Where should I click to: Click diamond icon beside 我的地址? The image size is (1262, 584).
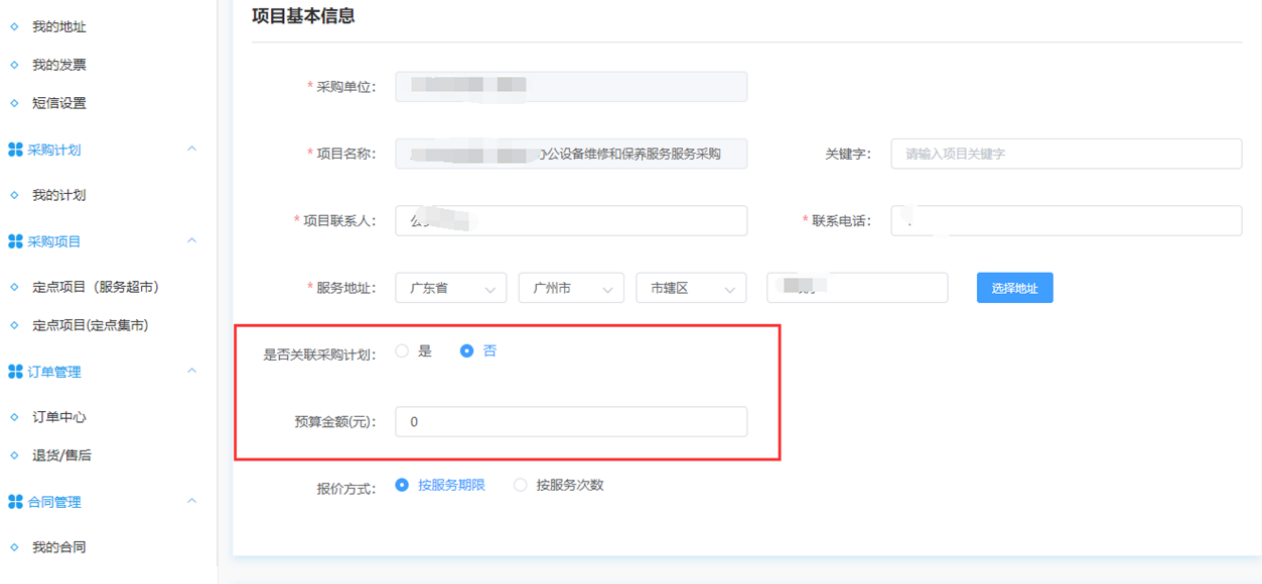point(14,27)
